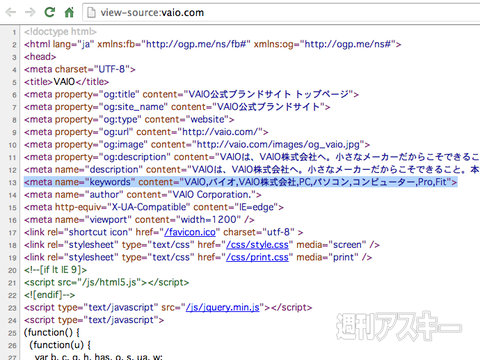Click the <!--[if lt IE 9]> comment line
The width and height of the screenshot is (480, 360).
click(x=55, y=270)
